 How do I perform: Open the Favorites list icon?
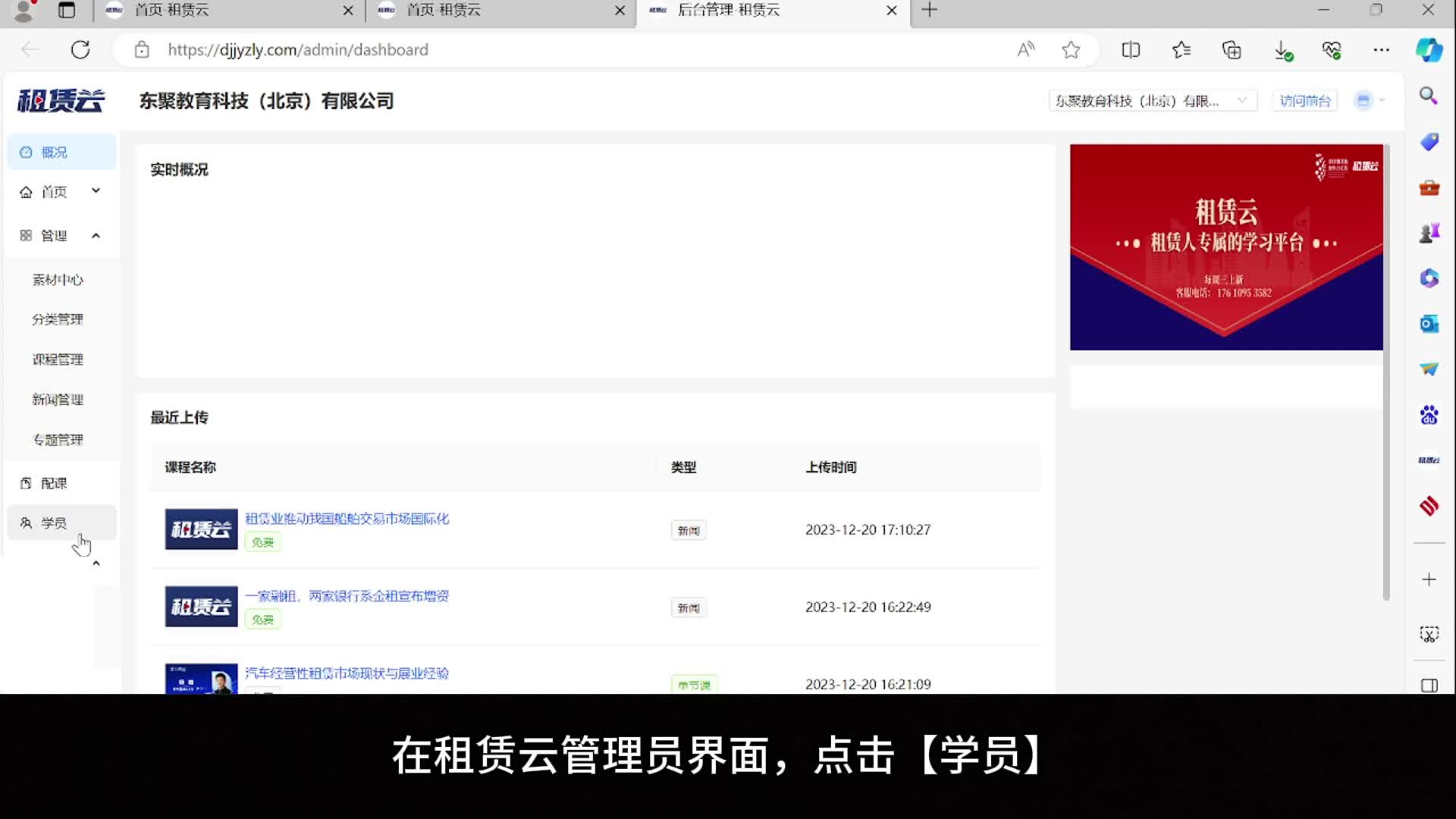pos(1181,50)
